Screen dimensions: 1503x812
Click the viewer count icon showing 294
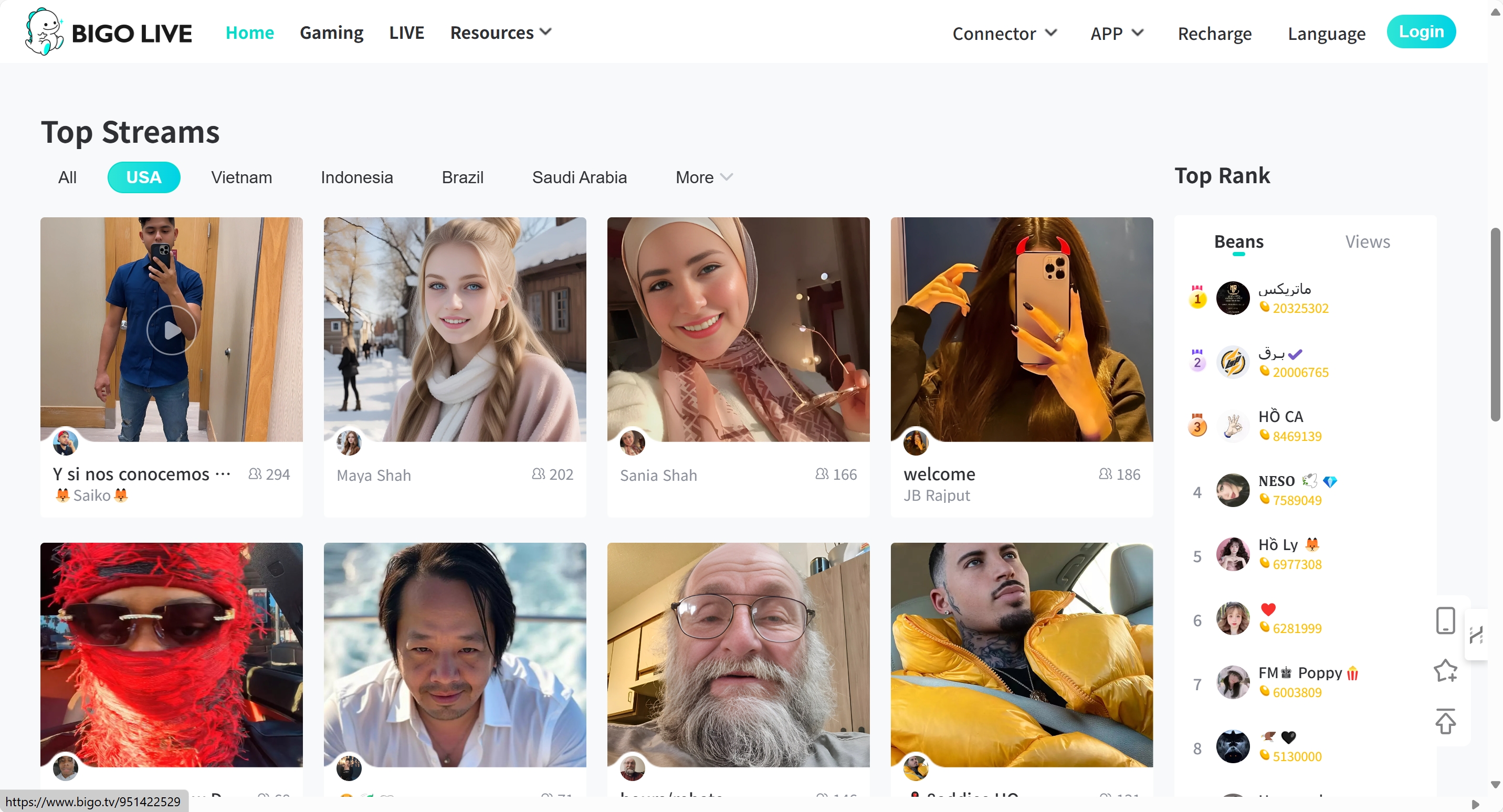(x=255, y=473)
